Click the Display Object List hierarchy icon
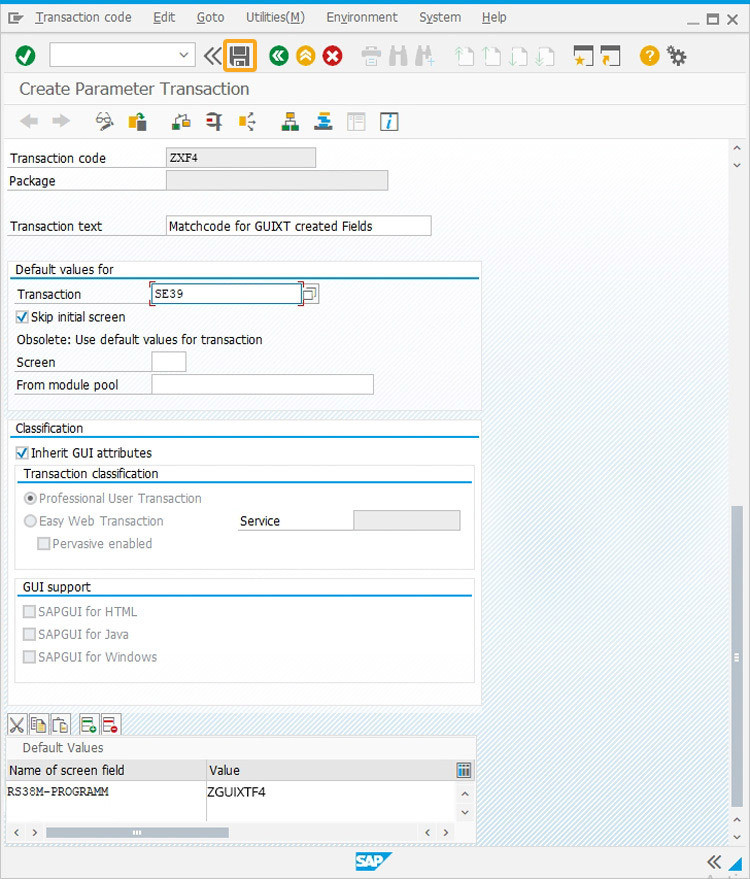The height and width of the screenshot is (879, 750). tap(290, 121)
